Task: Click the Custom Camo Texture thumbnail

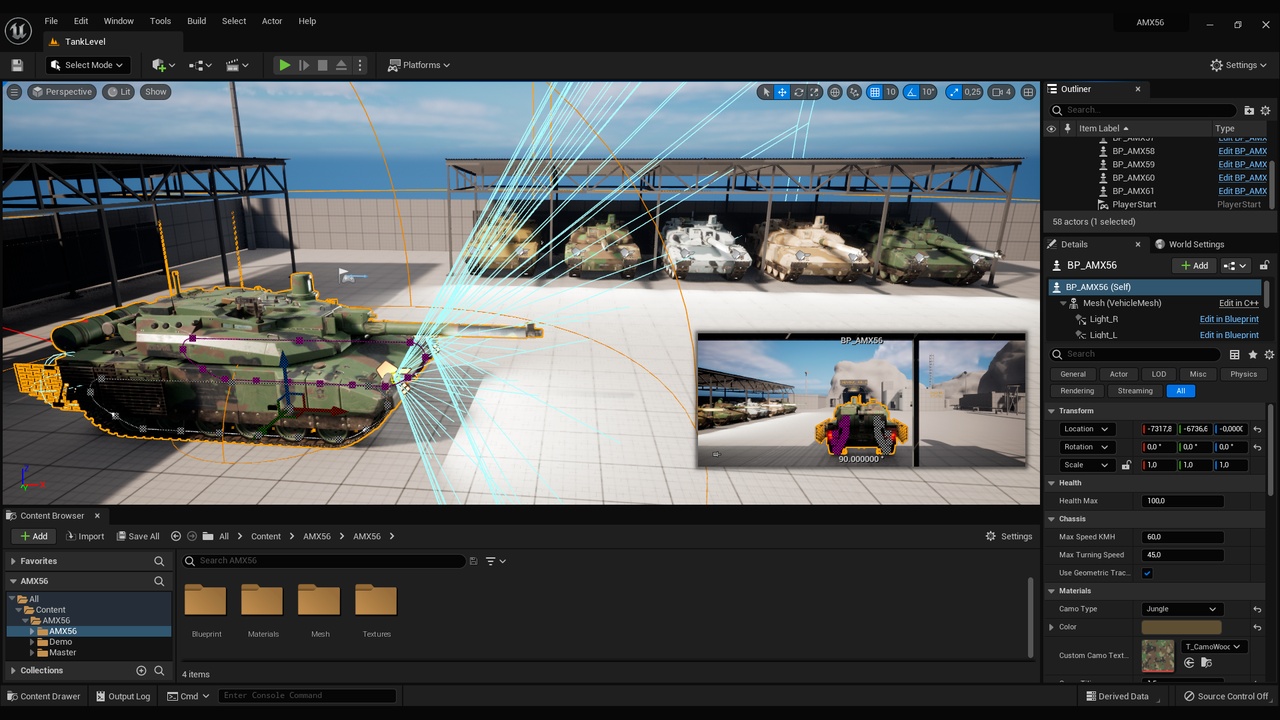Action: 1158,656
